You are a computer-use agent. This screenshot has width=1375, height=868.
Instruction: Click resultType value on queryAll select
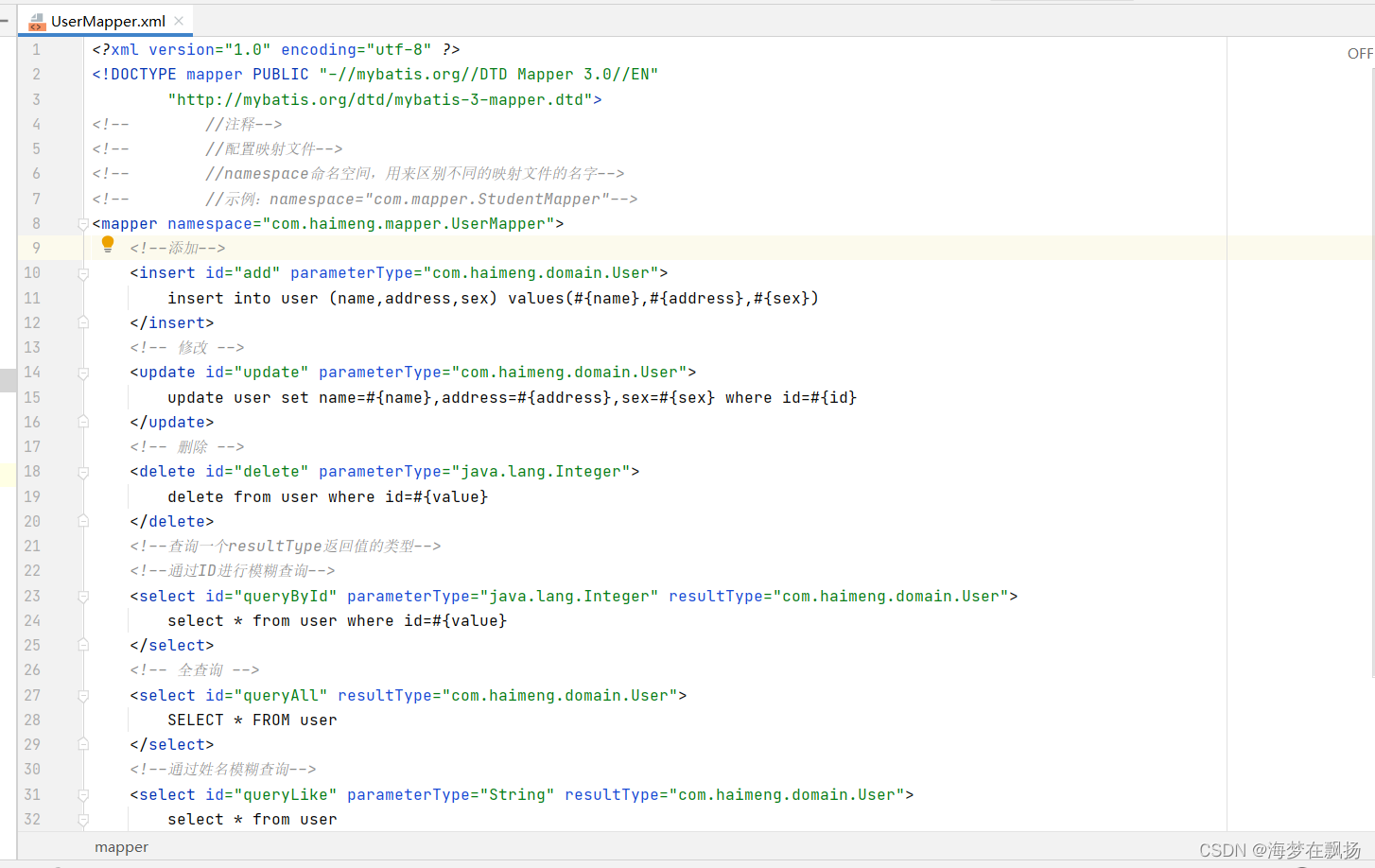tap(559, 696)
